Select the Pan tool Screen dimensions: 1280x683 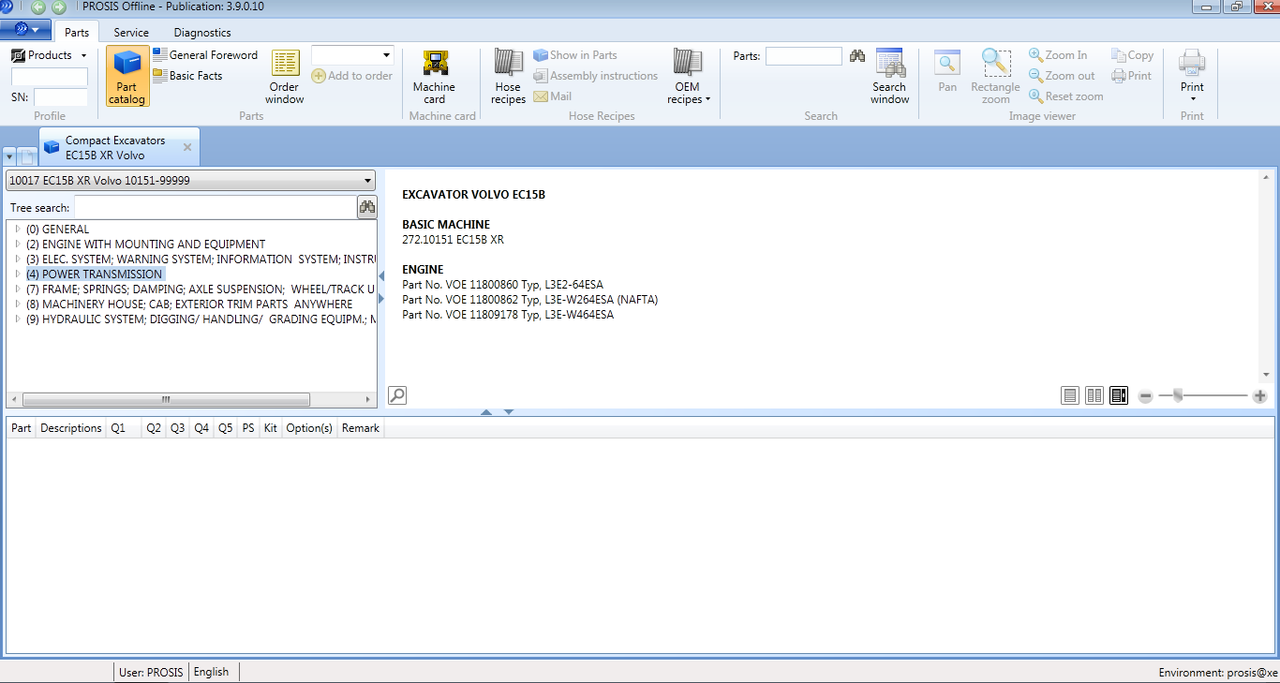947,72
